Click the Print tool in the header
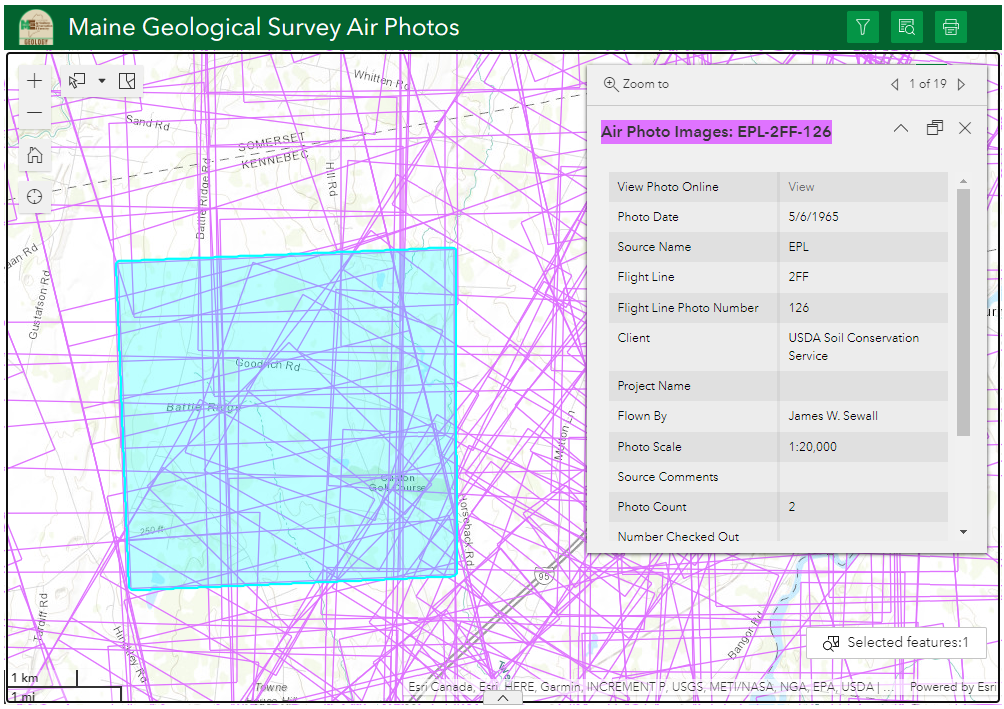 [951, 27]
